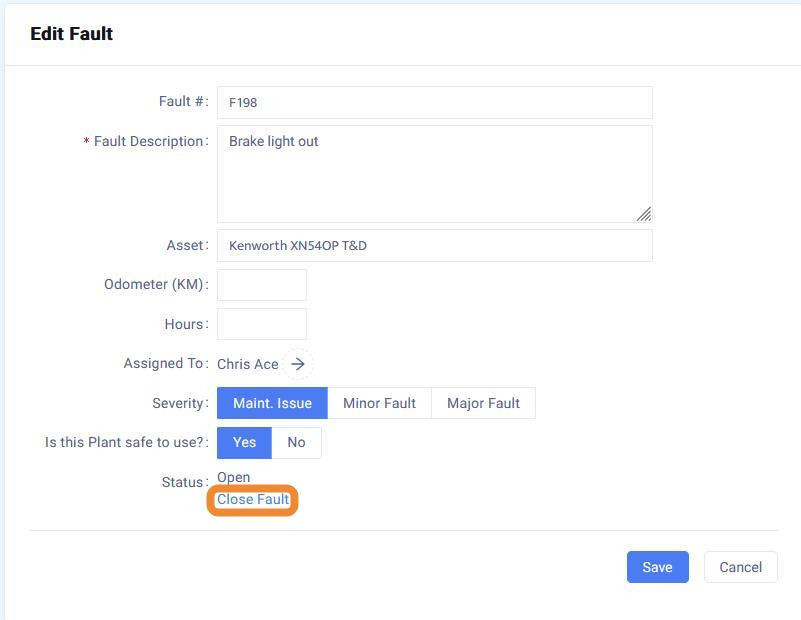The height and width of the screenshot is (620, 801).
Task: Click the Edit Fault dialog heading
Action: click(x=71, y=33)
